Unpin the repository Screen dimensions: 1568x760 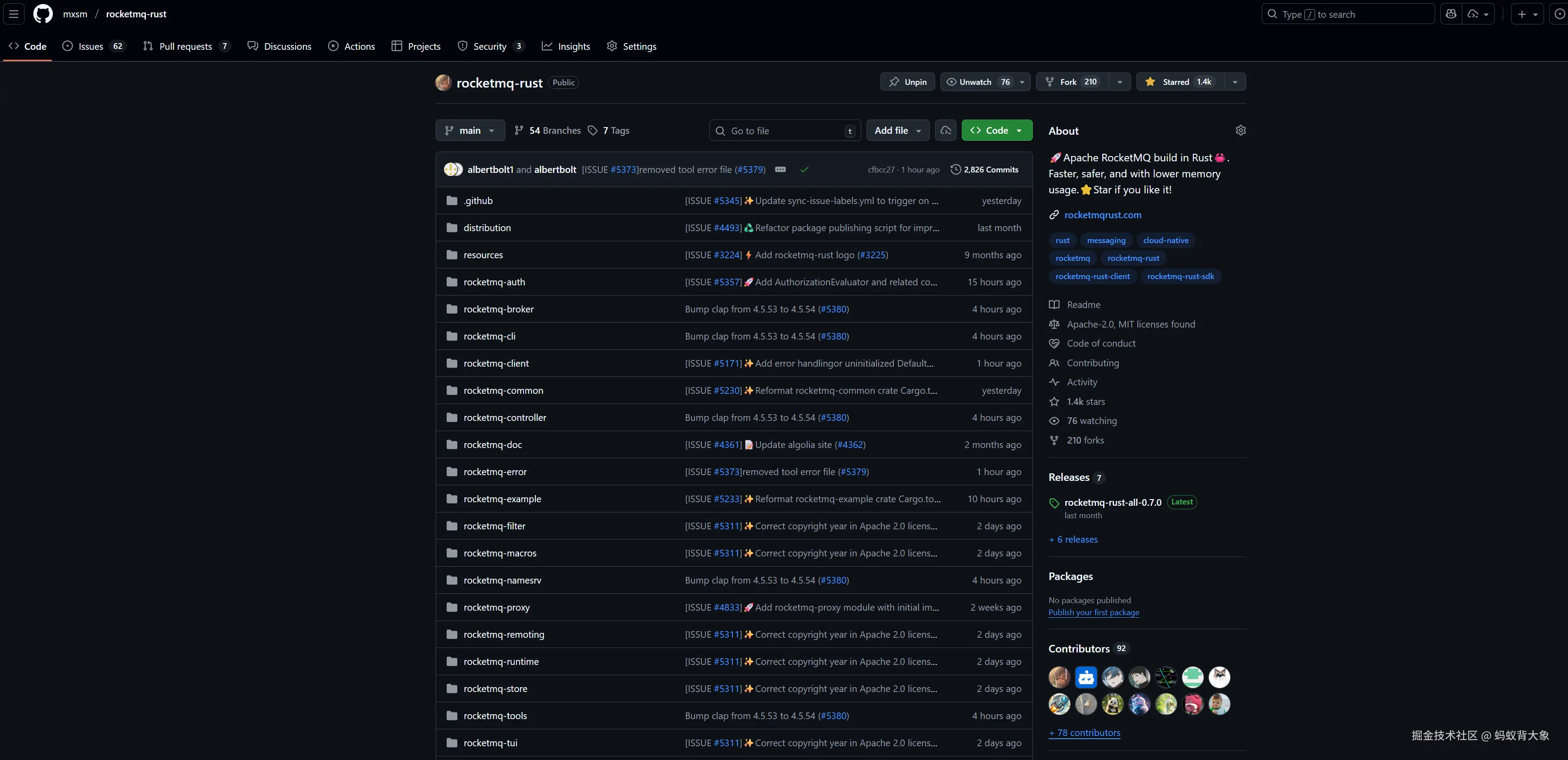(907, 82)
